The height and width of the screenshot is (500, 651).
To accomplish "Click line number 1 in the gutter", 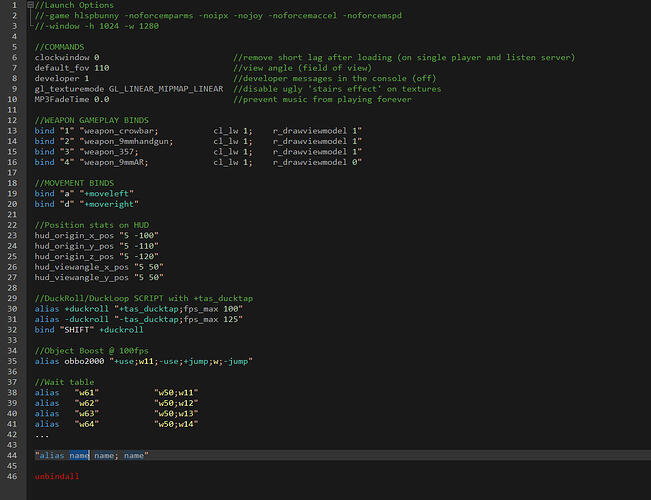I will point(15,5).
